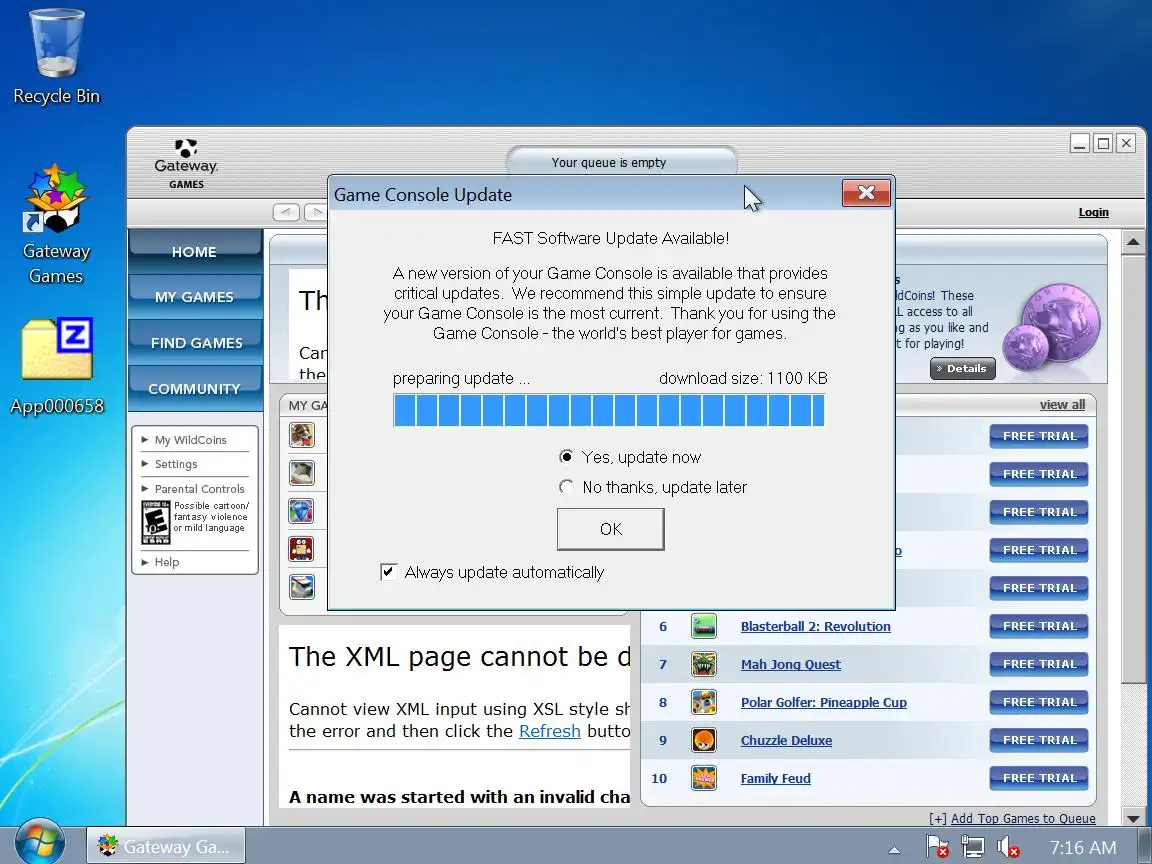Open Blasterball 2: Revolution link

pyautogui.click(x=816, y=627)
